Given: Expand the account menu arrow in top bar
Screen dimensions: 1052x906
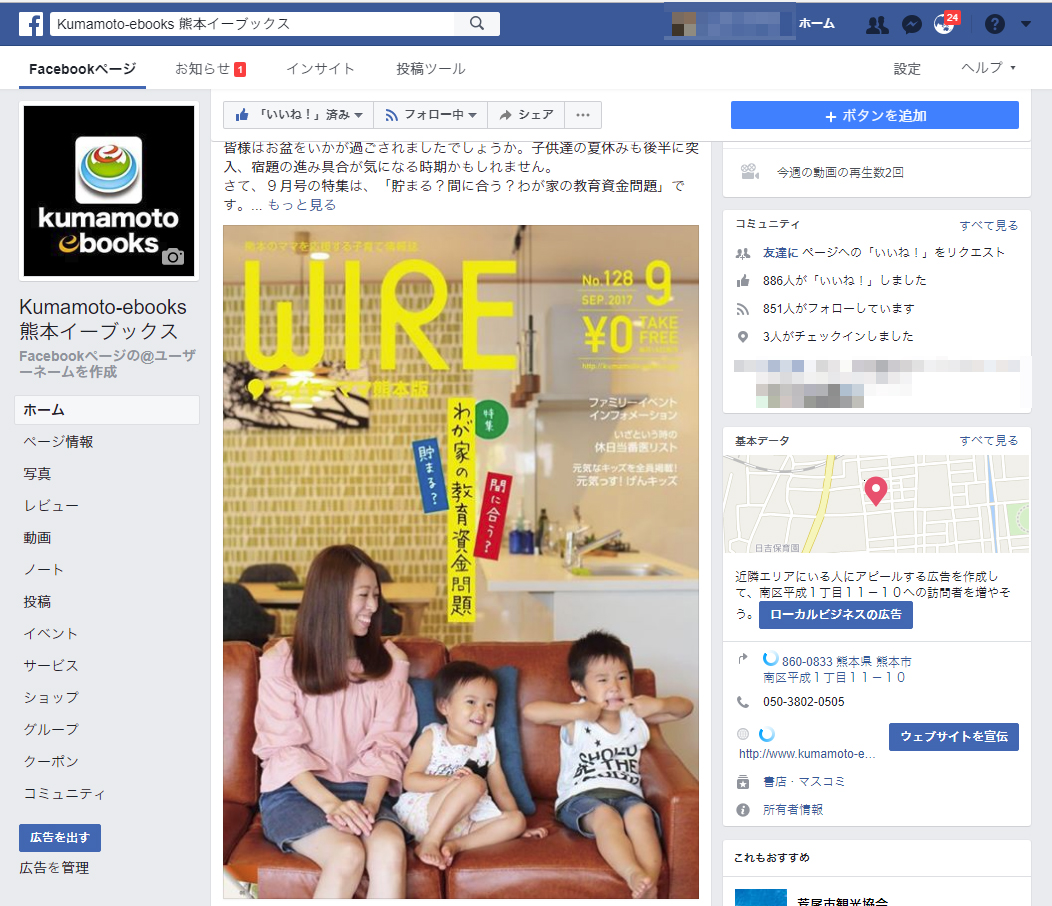Looking at the screenshot, I should (1026, 25).
